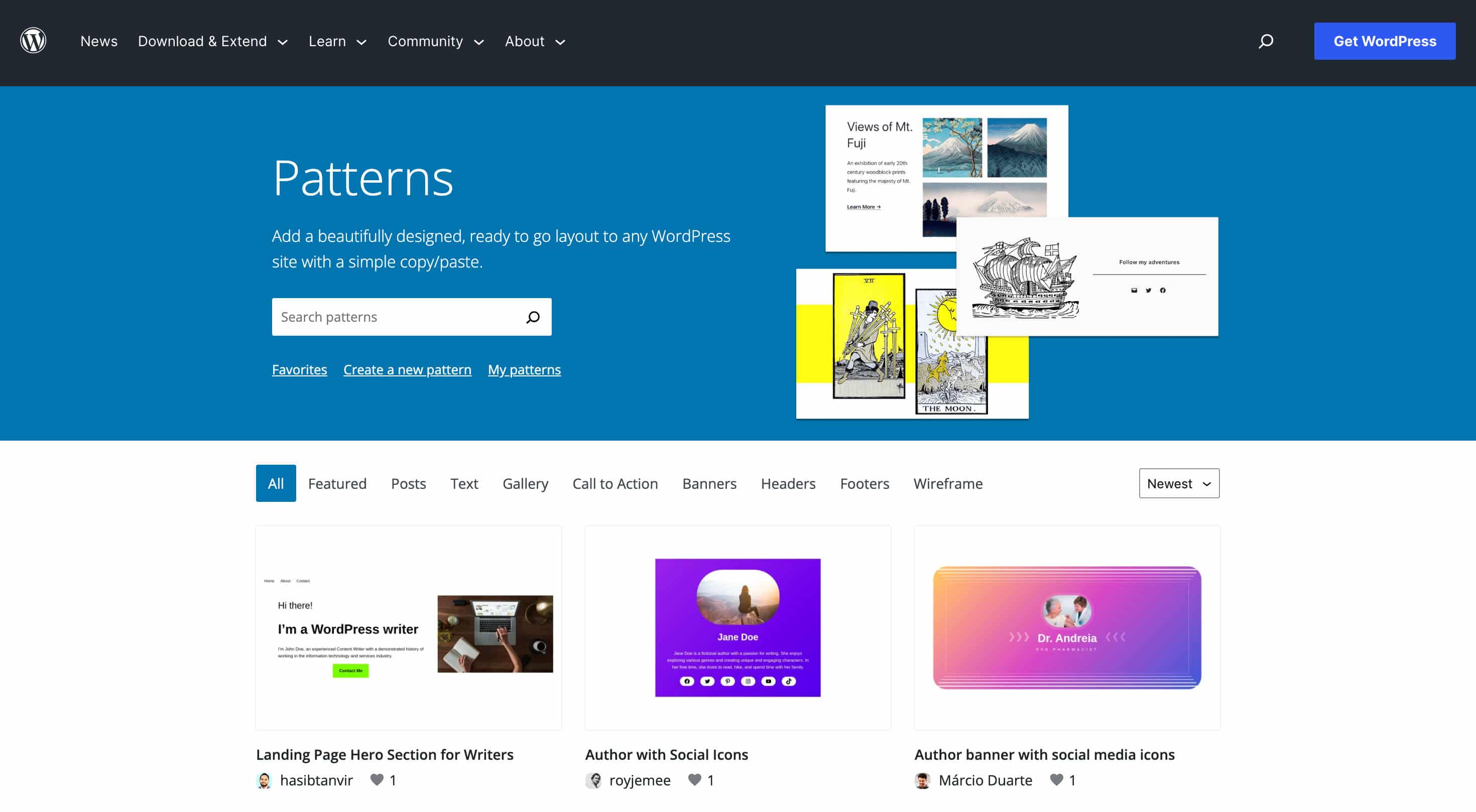Click Get WordPress button

1385,40
